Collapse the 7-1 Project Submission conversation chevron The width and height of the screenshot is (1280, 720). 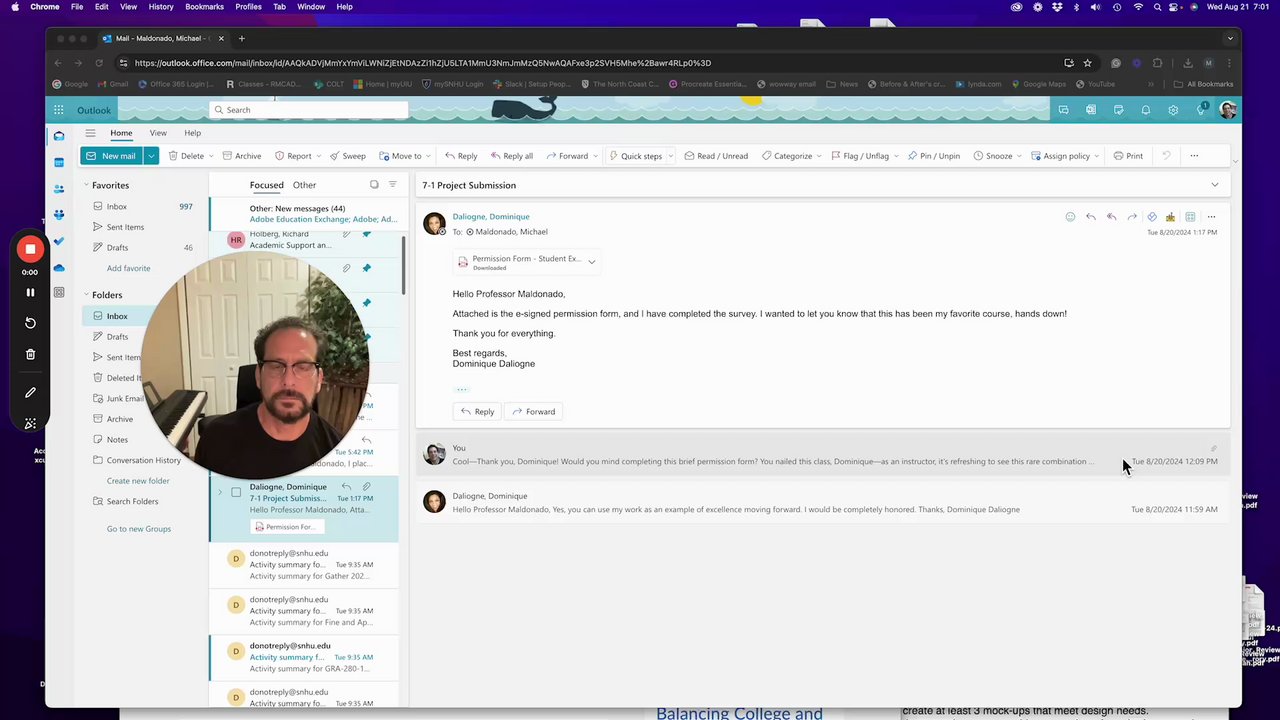point(1215,185)
